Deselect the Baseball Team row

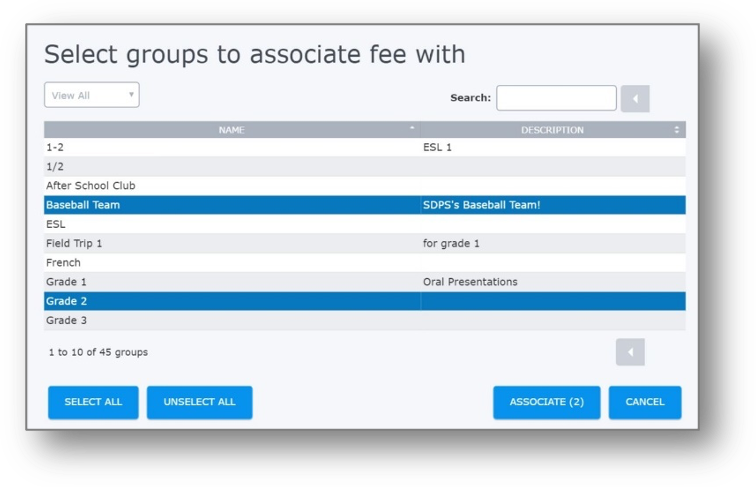tap(364, 205)
